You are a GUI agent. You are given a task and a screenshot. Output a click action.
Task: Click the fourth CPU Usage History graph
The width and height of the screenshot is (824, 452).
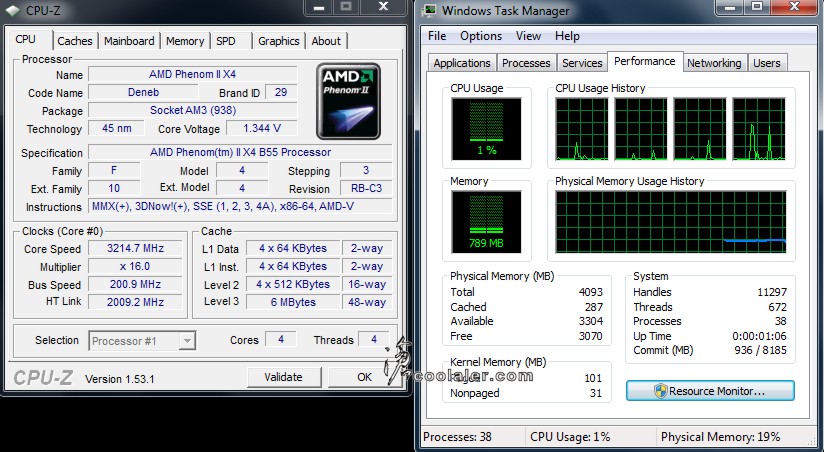tap(759, 129)
